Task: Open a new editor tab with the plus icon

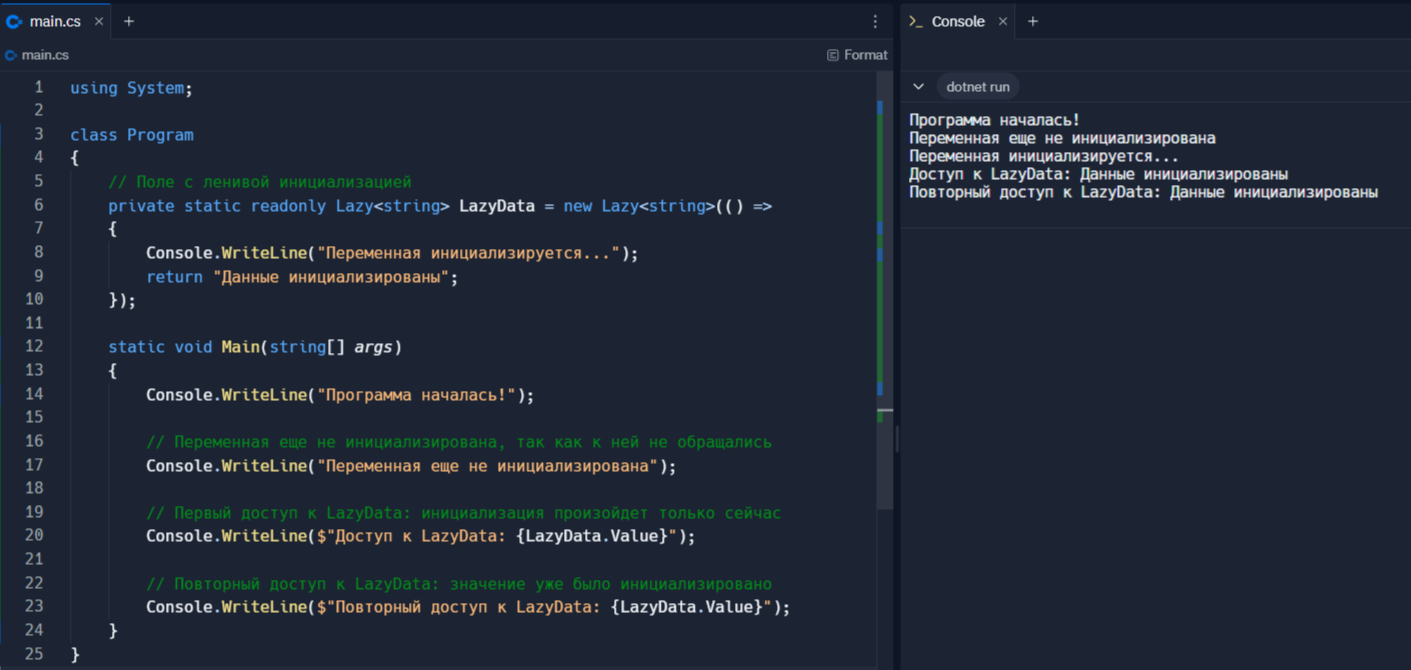Action: (x=128, y=19)
